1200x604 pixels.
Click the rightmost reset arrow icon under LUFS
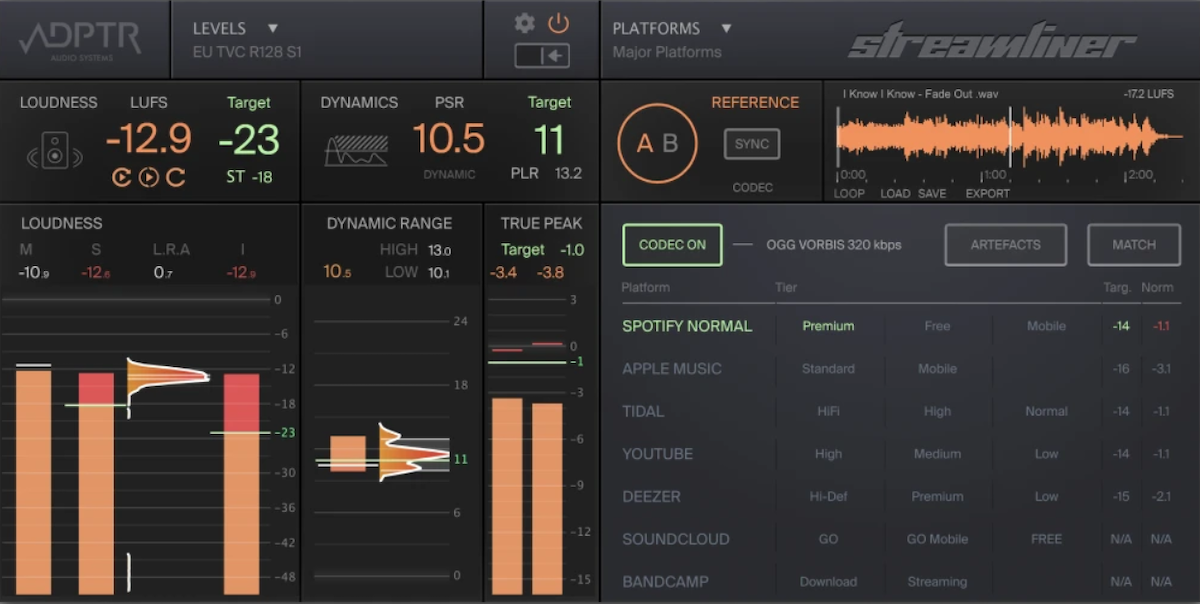pyautogui.click(x=176, y=177)
